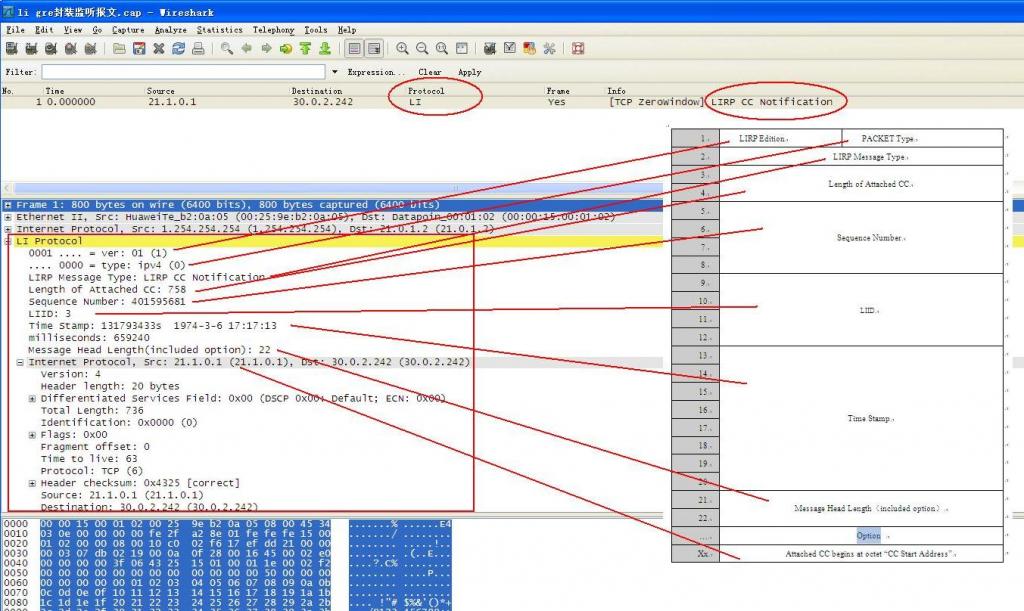Viewport: 1024px width, 611px height.
Task: Focus the display Filter input field
Action: [x=184, y=72]
